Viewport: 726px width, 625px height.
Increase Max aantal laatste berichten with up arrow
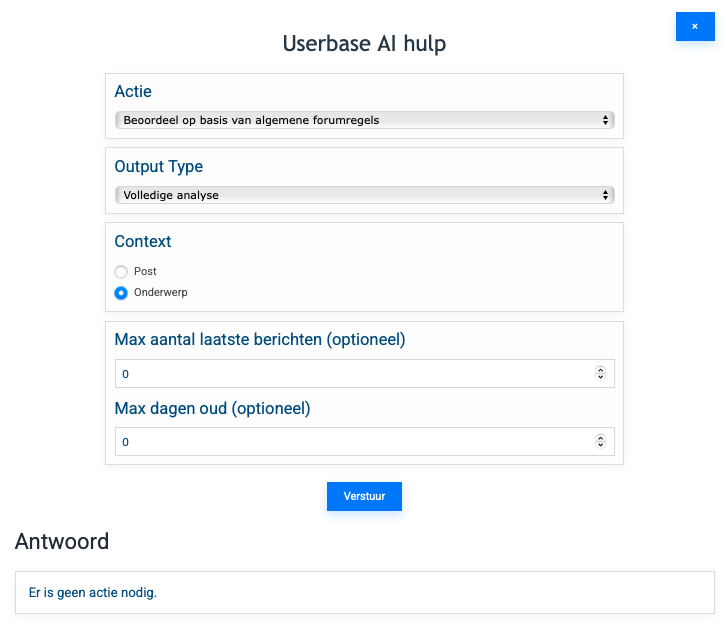point(600,370)
